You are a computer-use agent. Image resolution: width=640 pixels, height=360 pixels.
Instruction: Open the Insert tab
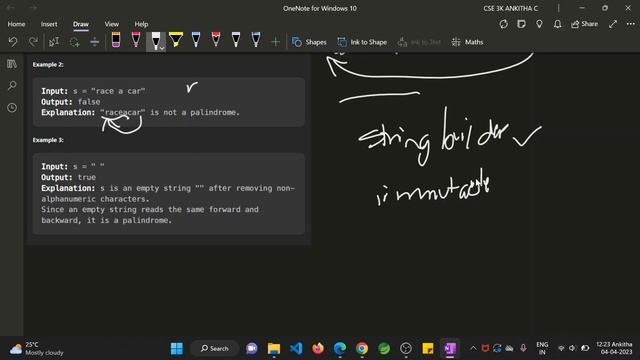(x=49, y=24)
